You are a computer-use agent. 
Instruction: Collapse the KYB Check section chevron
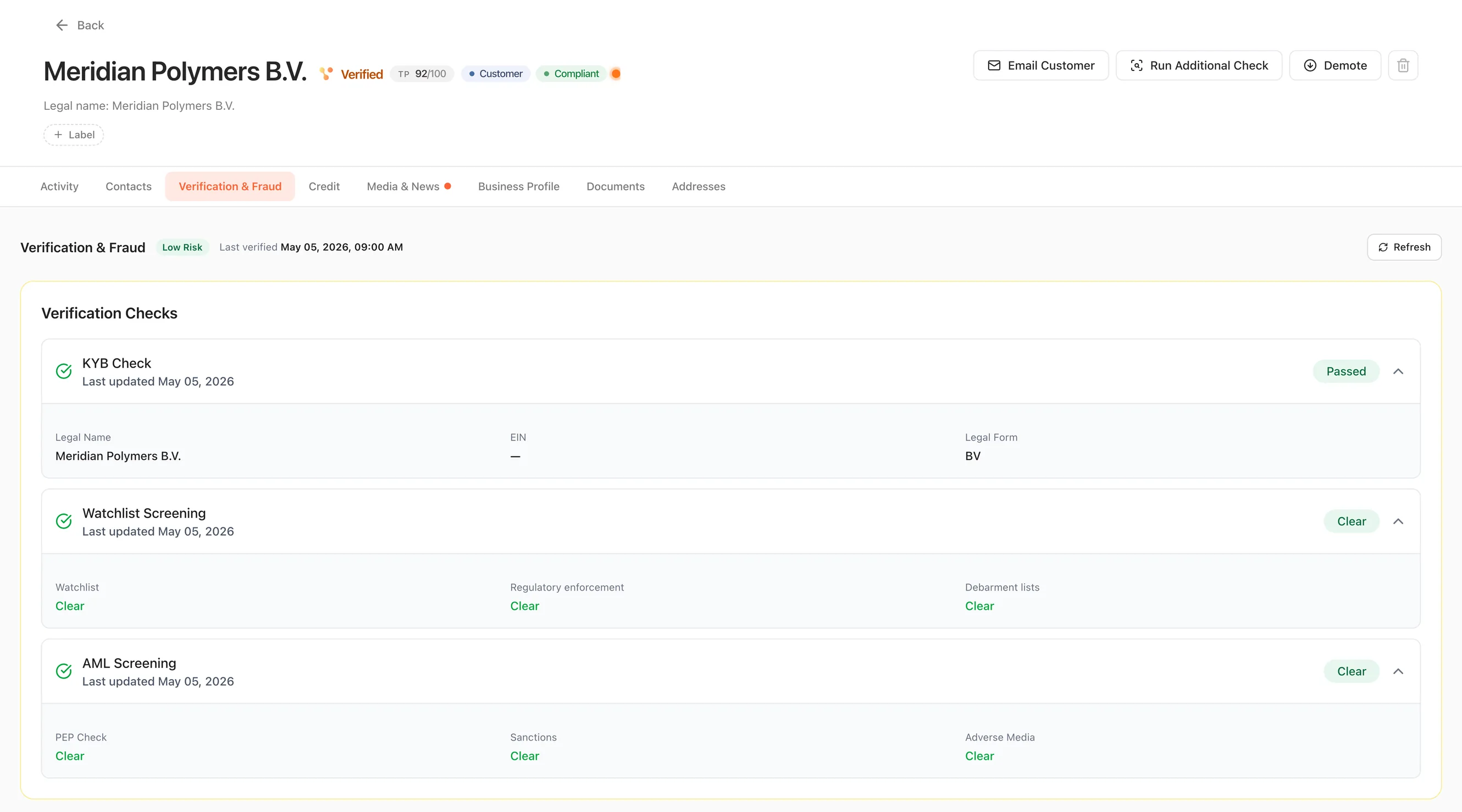(1398, 372)
